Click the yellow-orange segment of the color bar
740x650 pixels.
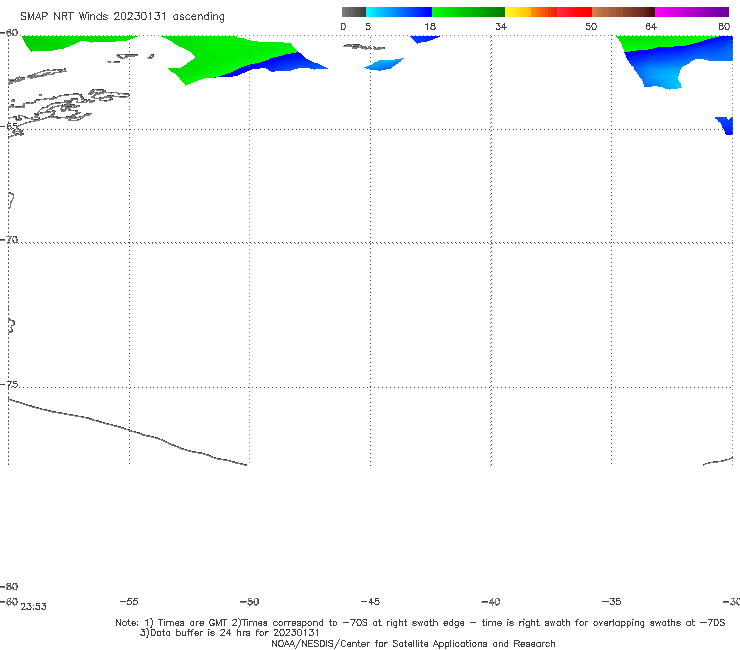point(531,12)
